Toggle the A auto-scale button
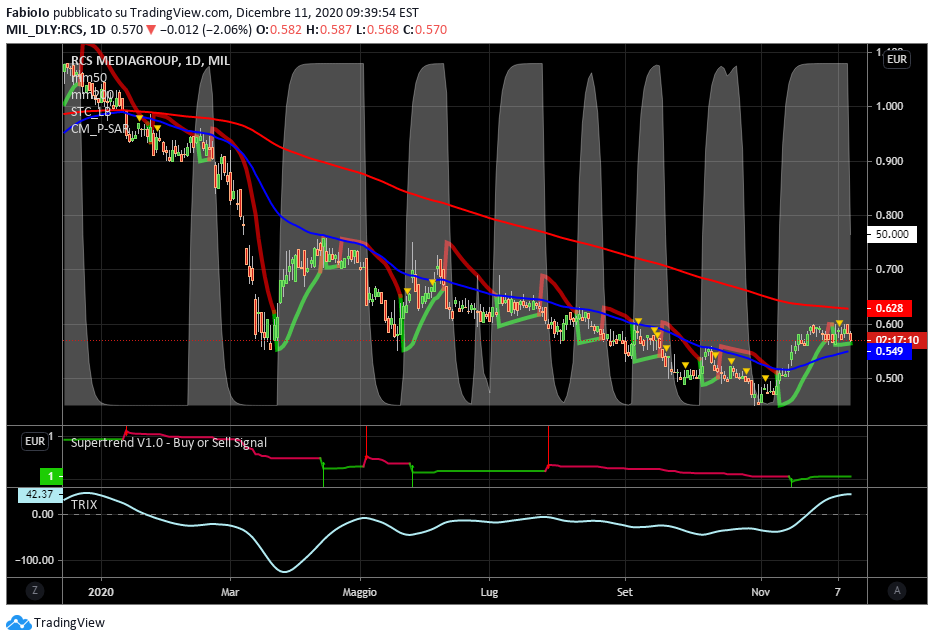Viewport: 934px width, 641px height. [897, 591]
